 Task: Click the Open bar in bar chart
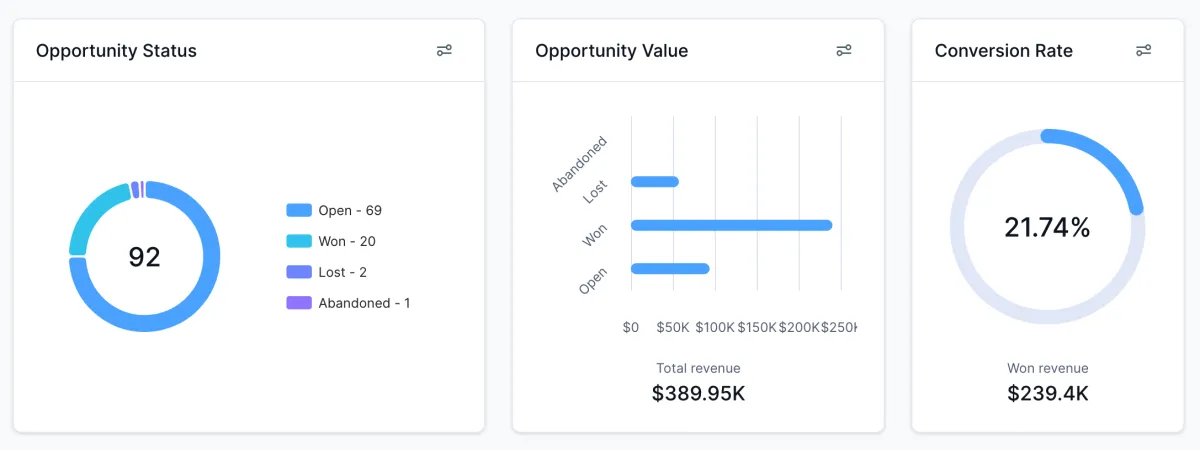[x=670, y=268]
